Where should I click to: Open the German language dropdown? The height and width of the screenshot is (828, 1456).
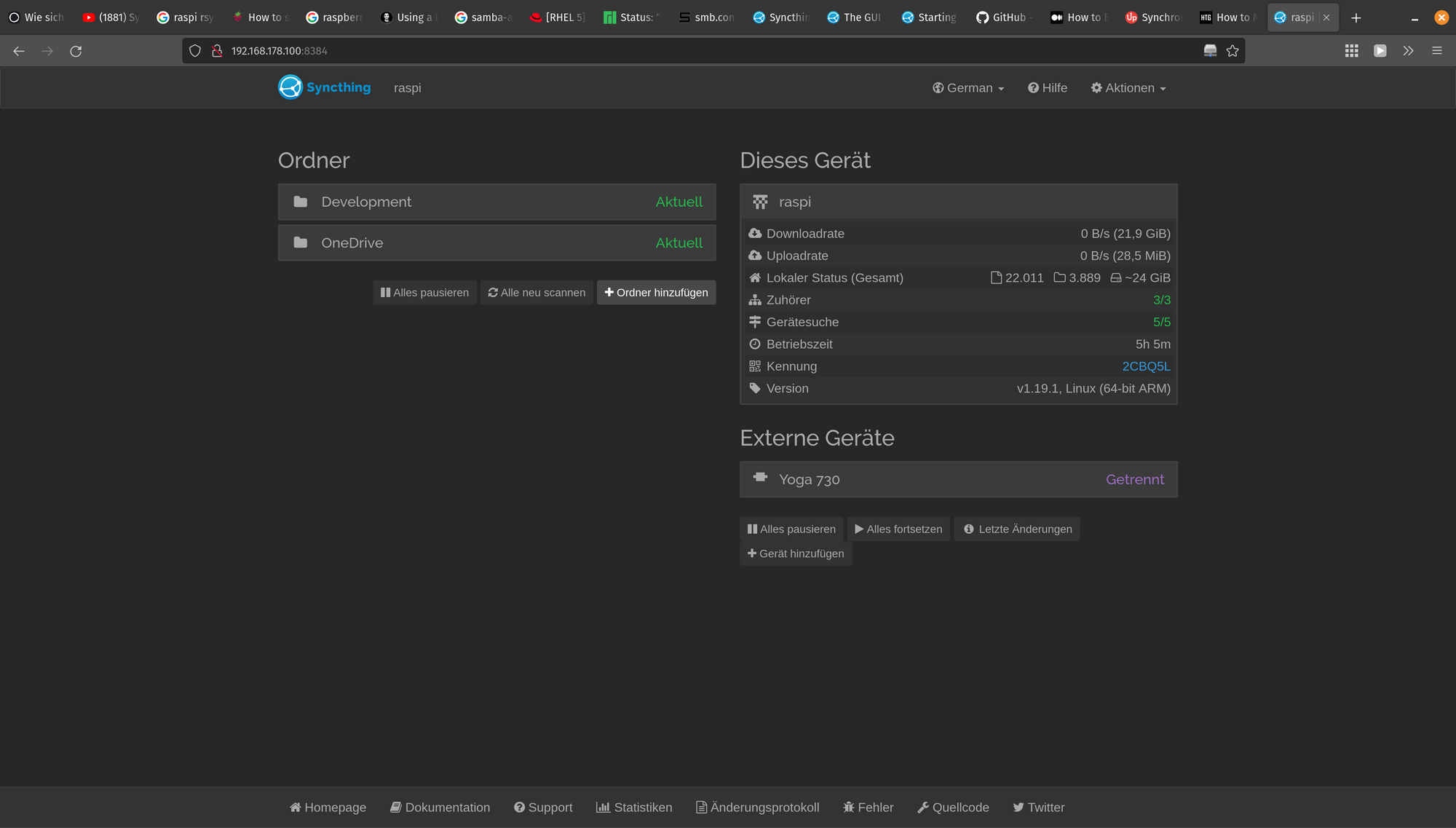pos(968,88)
